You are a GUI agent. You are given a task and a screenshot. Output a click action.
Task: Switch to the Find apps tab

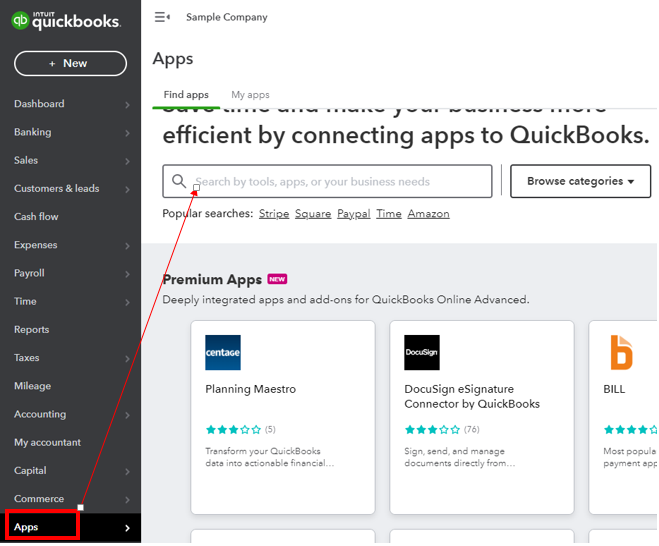pos(186,95)
